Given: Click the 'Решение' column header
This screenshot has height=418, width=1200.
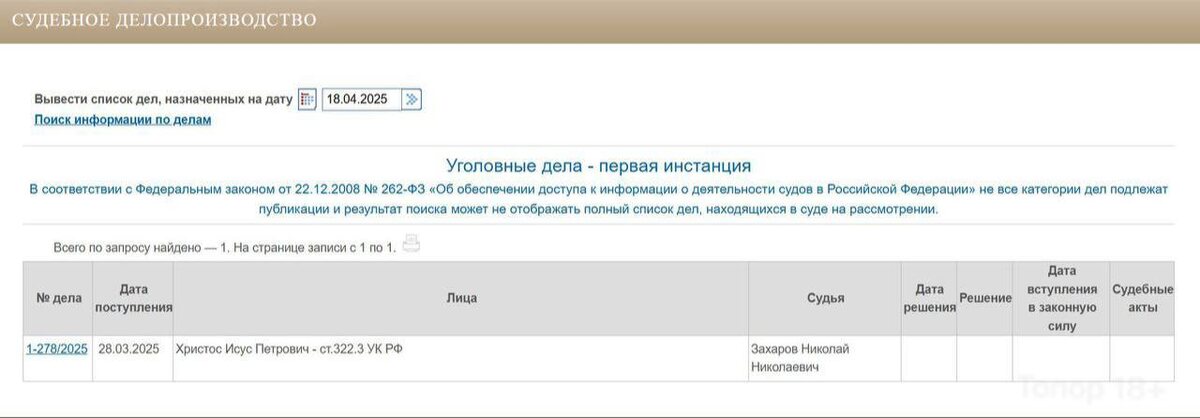Looking at the screenshot, I should [985, 298].
